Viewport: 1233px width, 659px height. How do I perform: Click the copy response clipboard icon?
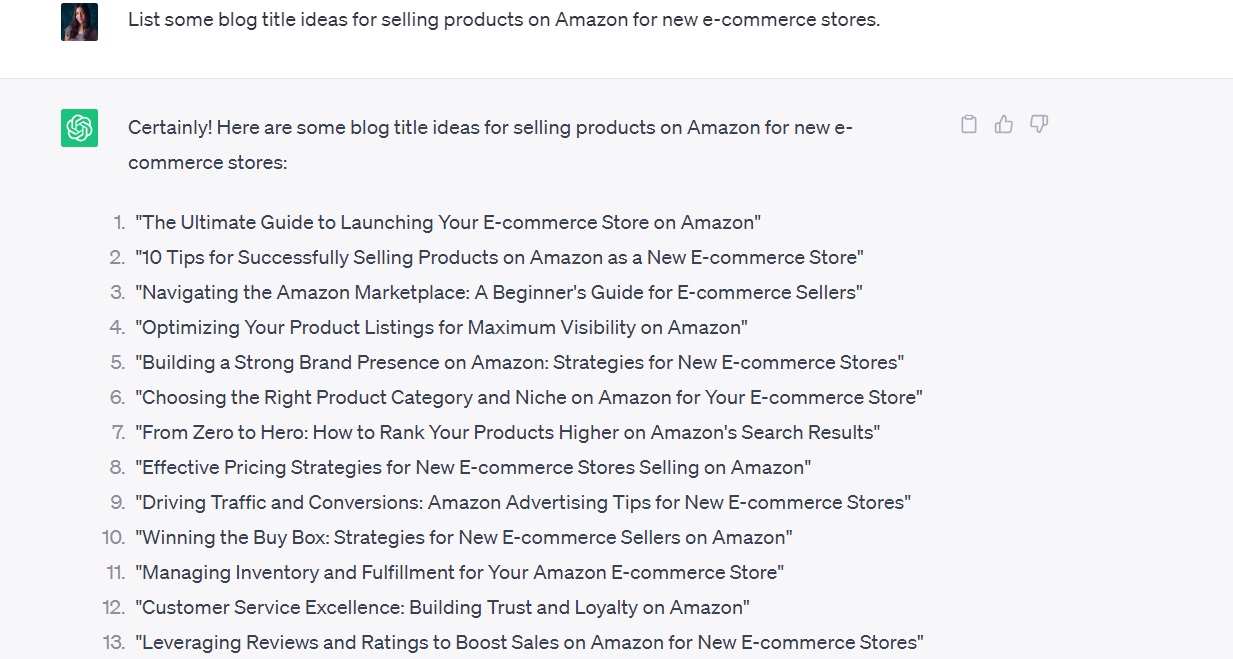[x=968, y=125]
